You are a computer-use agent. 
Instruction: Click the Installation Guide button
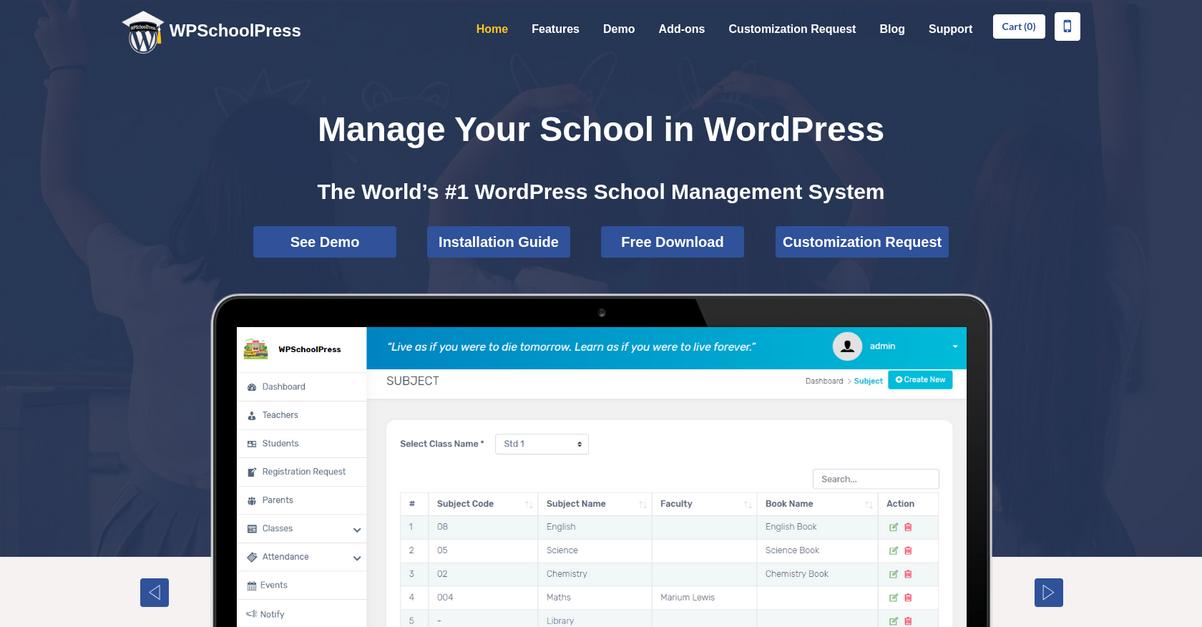click(498, 242)
